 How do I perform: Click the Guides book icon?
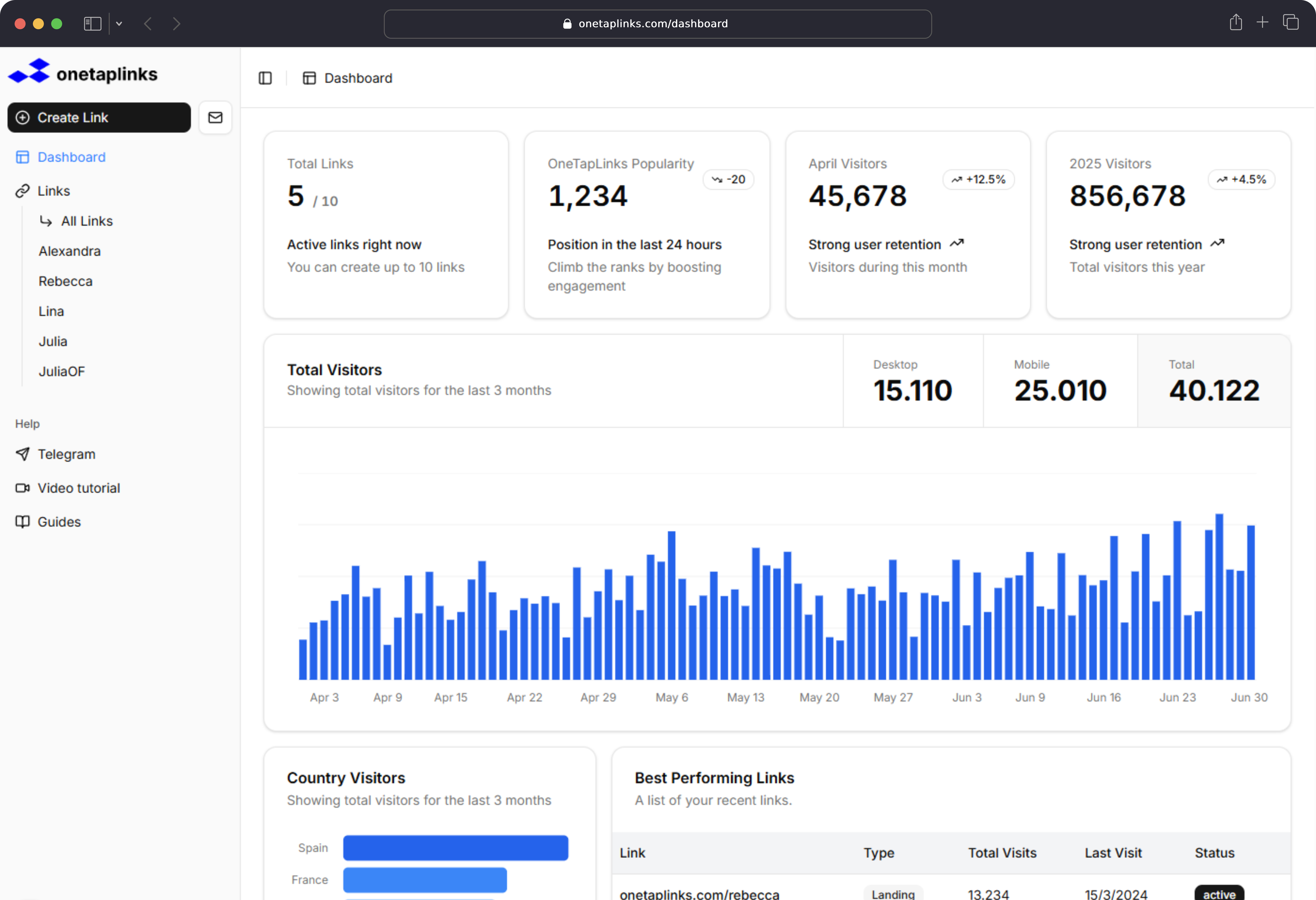[x=22, y=521]
